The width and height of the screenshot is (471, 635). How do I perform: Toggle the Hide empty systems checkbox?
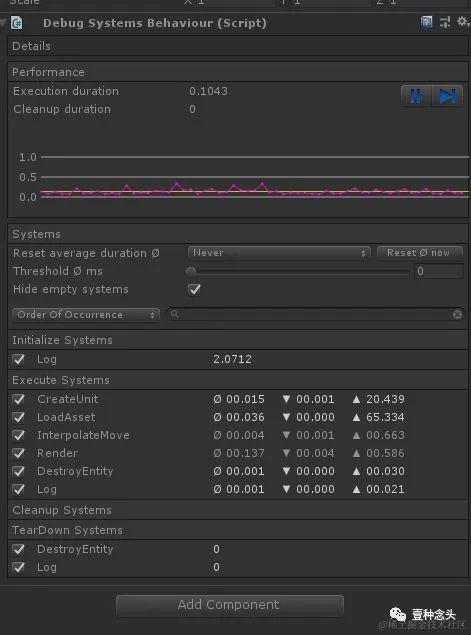point(194,290)
